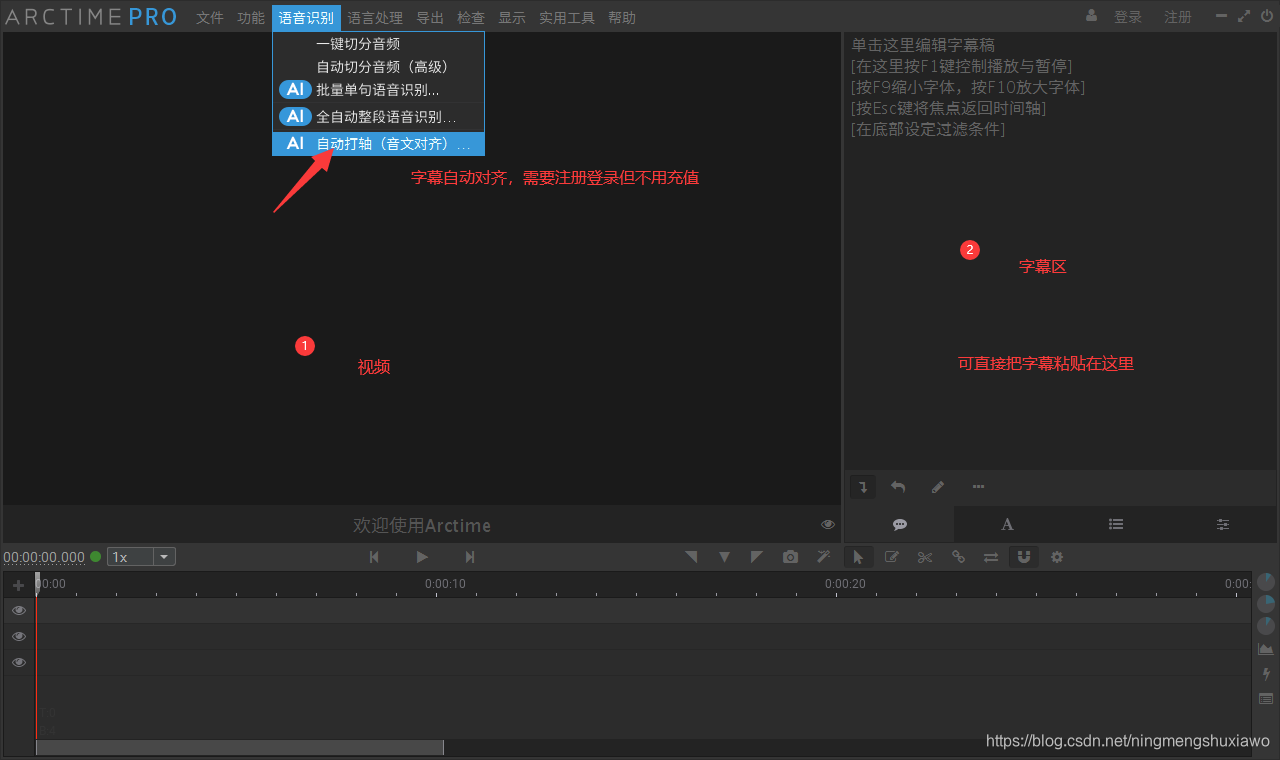Open timeline settings gear icon

tap(1057, 557)
